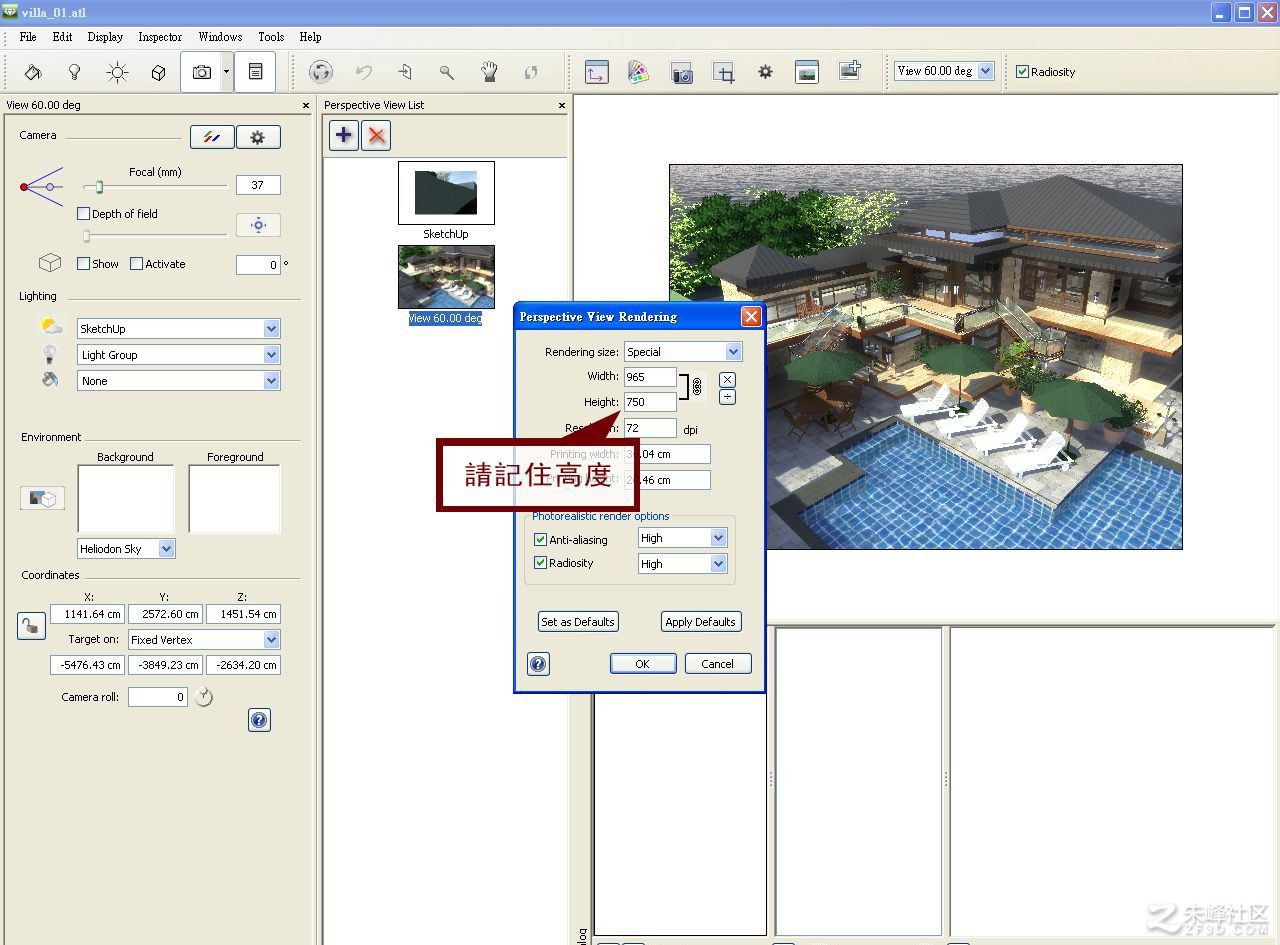Viewport: 1280px width, 945px height.
Task: Open the Display menu
Action: (x=105, y=37)
